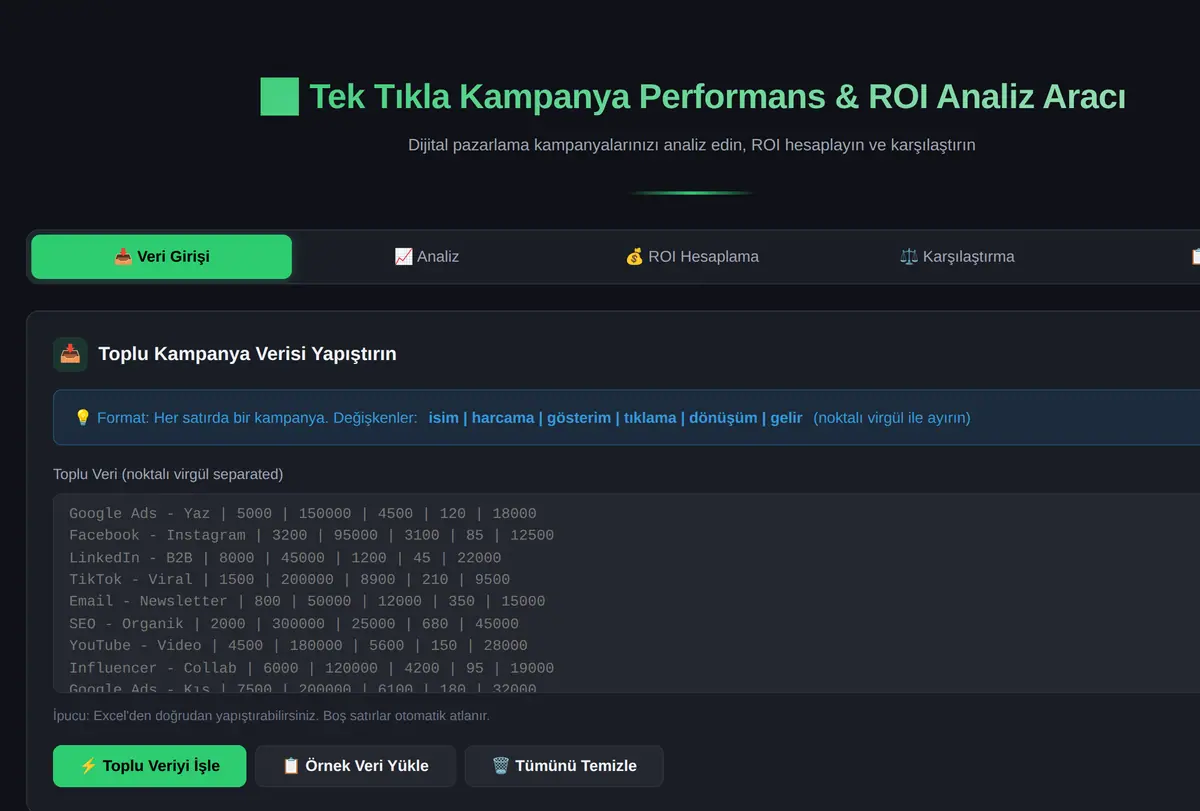Click the 'LinkedIn - B2B' data line
This screenshot has height=811, width=1200.
coord(285,557)
